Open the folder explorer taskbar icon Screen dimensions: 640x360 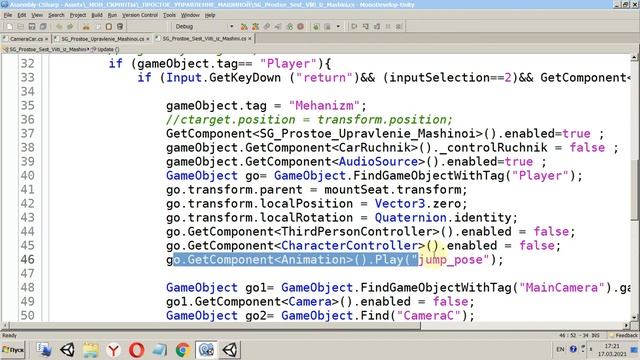90,350
